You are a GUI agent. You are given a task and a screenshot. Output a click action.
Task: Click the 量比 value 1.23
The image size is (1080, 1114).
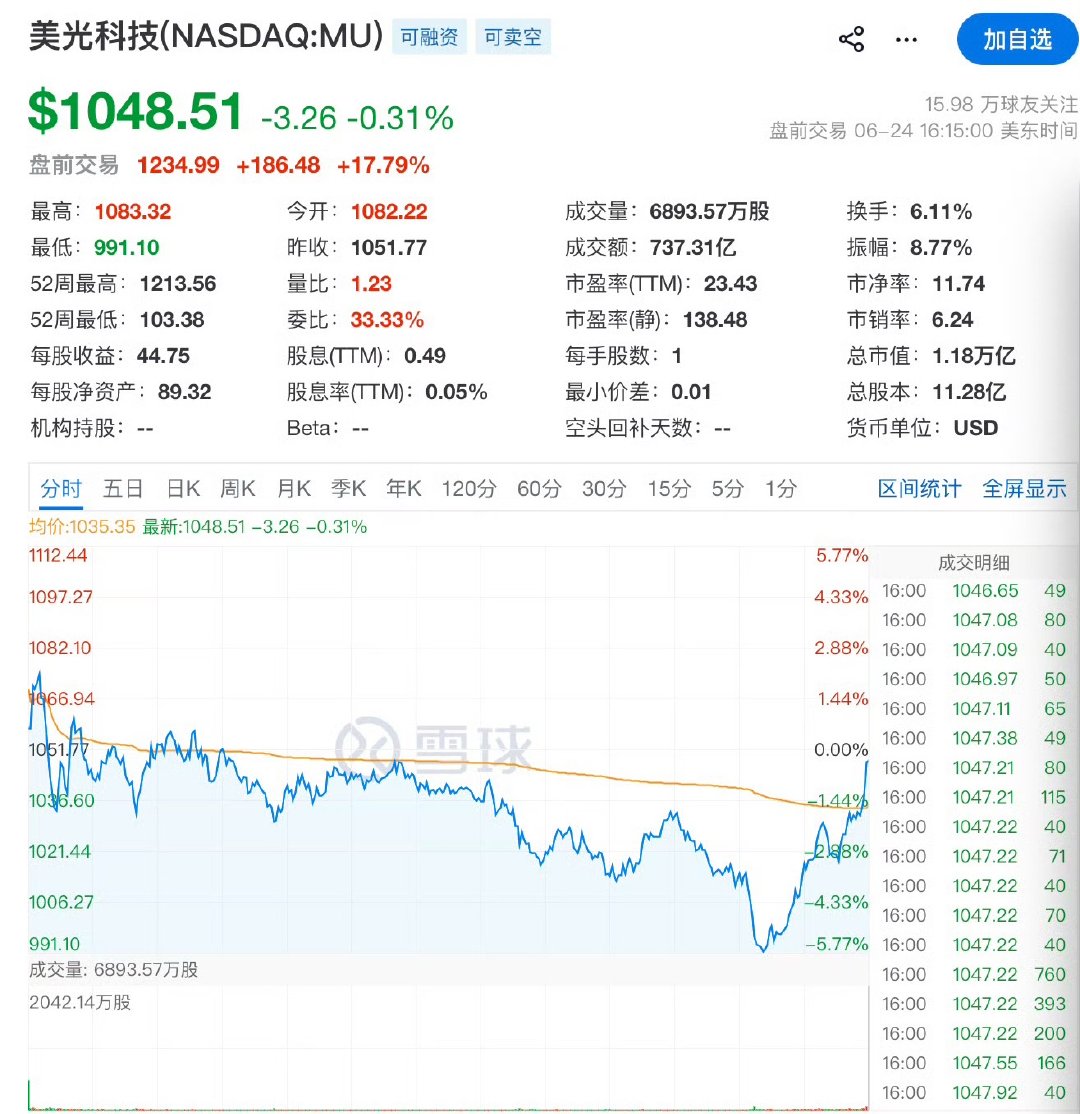pyautogui.click(x=372, y=284)
